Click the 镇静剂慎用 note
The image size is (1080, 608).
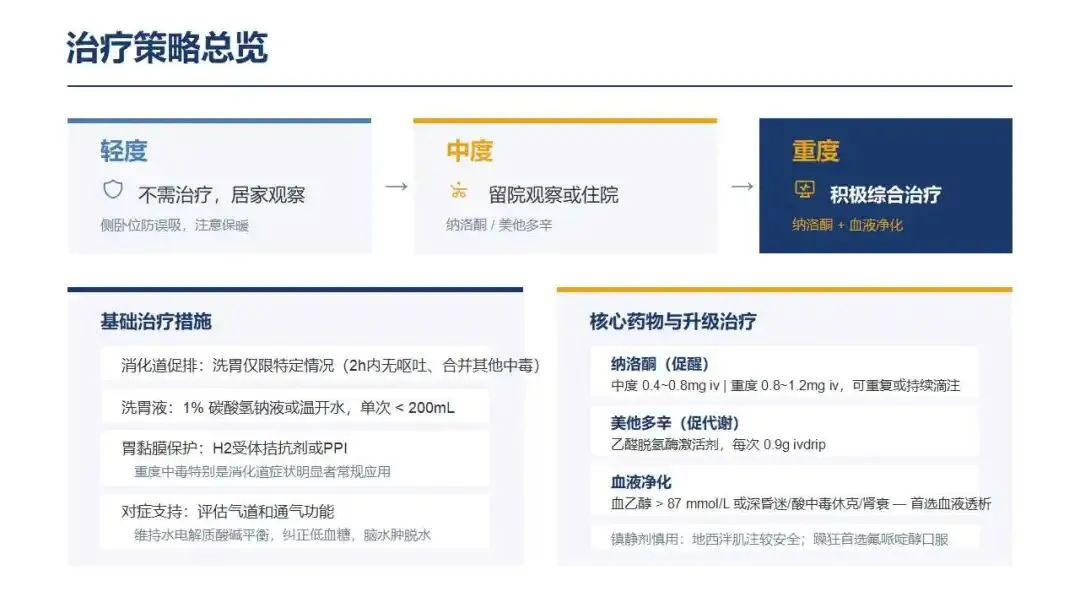[780, 539]
